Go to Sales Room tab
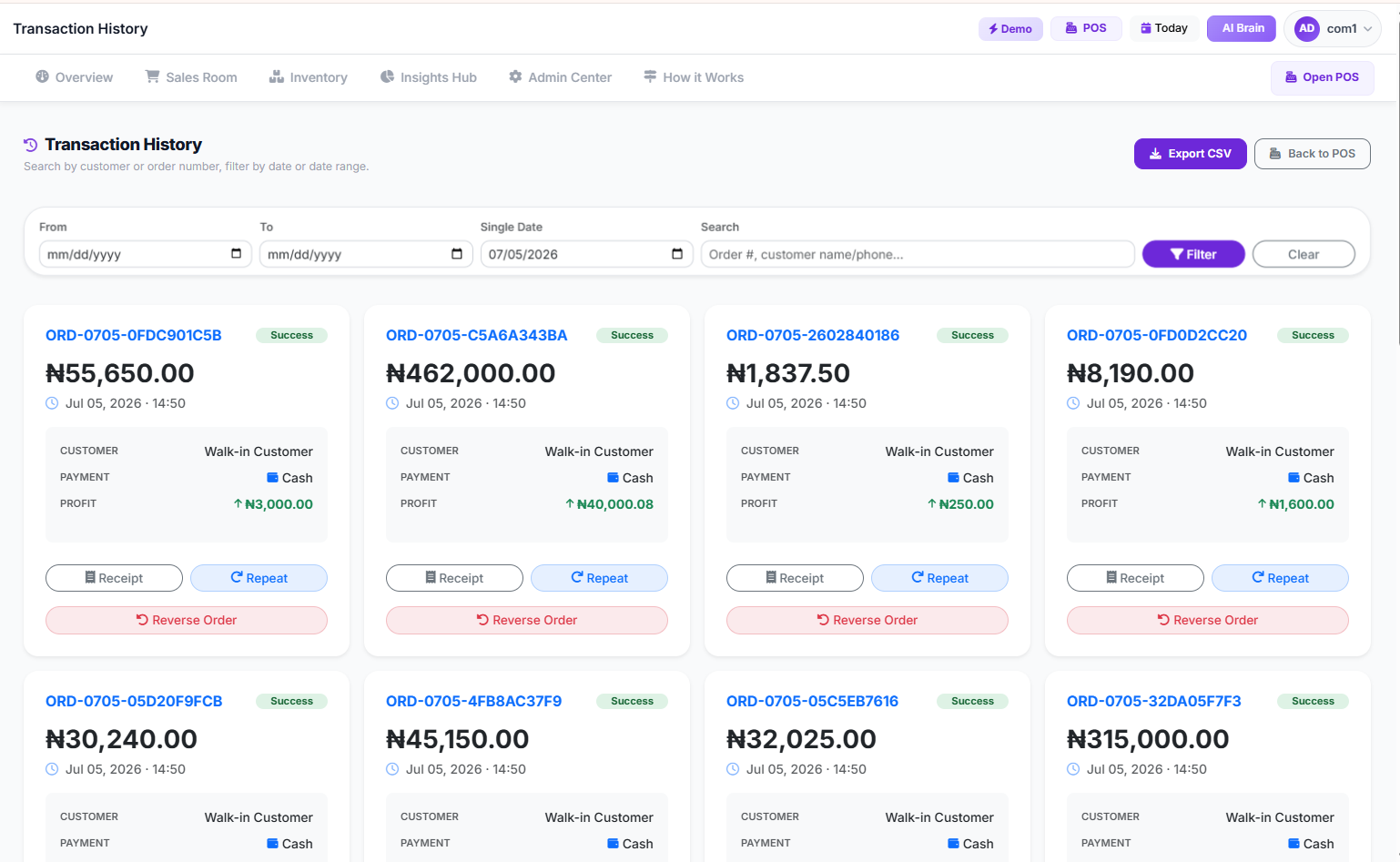1400x862 pixels. click(x=191, y=77)
